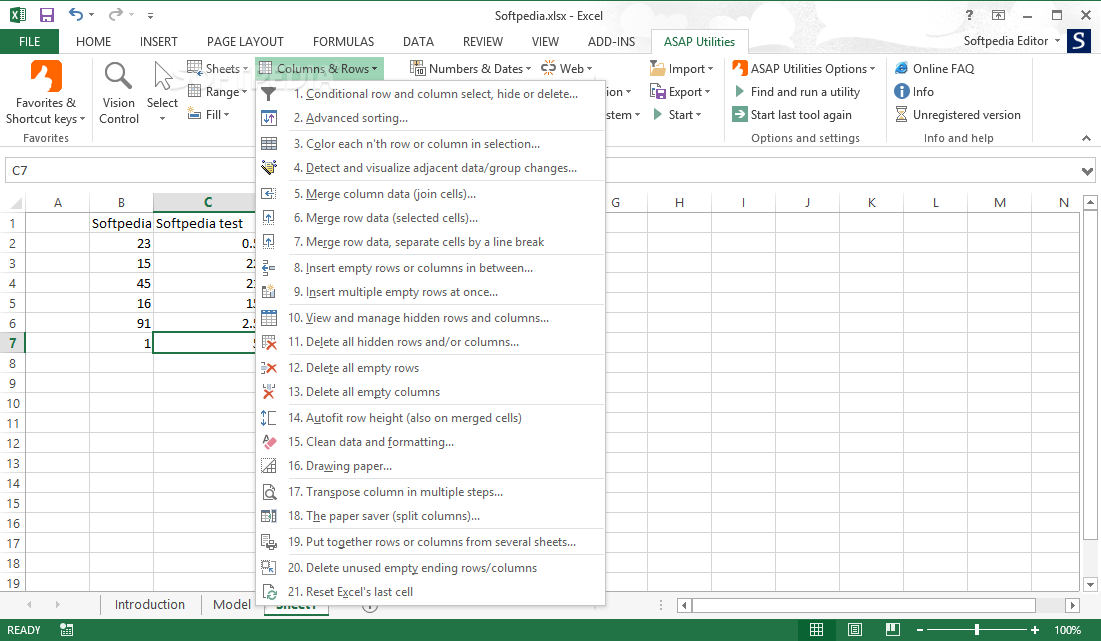The image size is (1101, 641).
Task: Click Insert multiple empty rows icon
Action: pyautogui.click(x=268, y=292)
